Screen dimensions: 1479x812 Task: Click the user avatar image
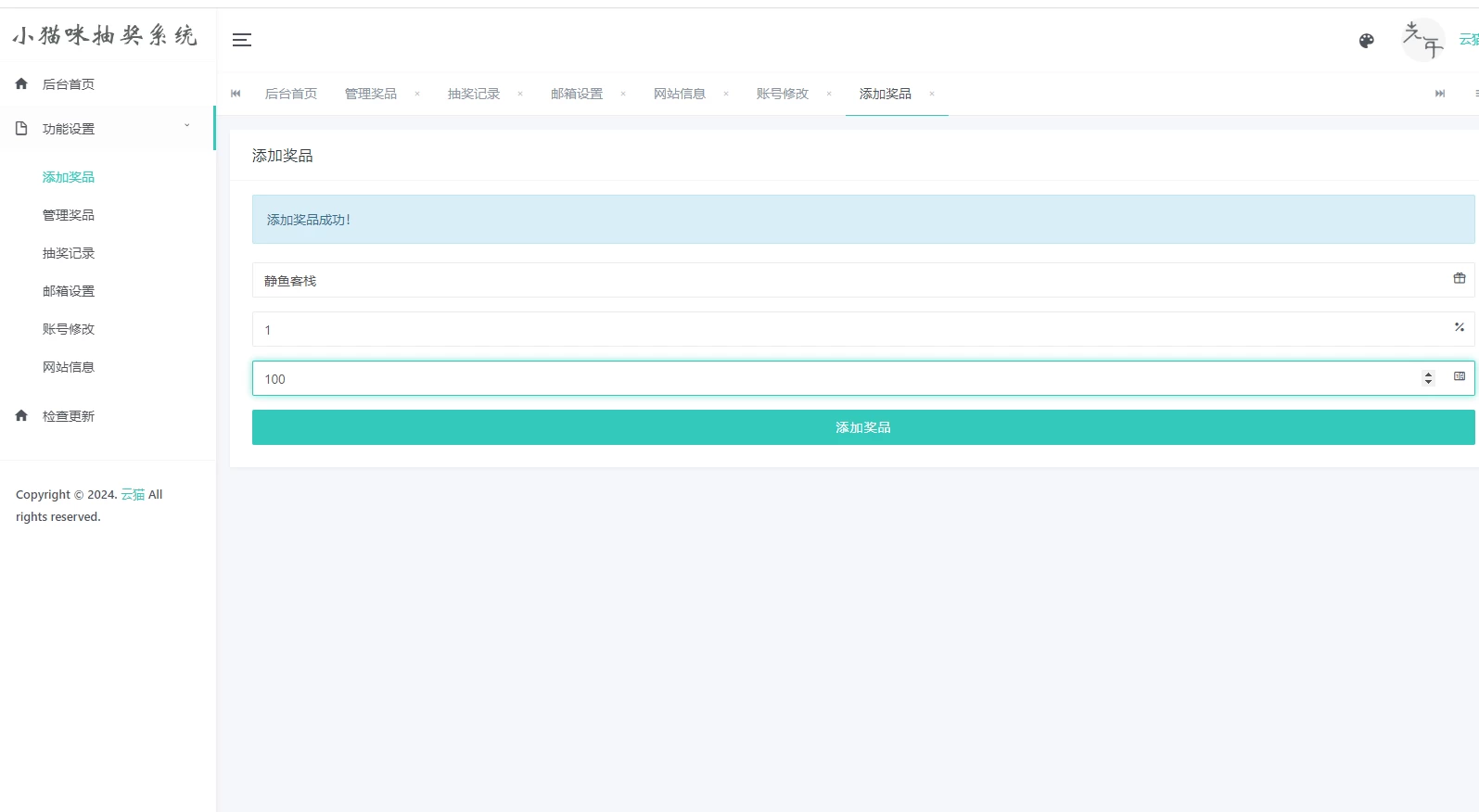[1422, 40]
